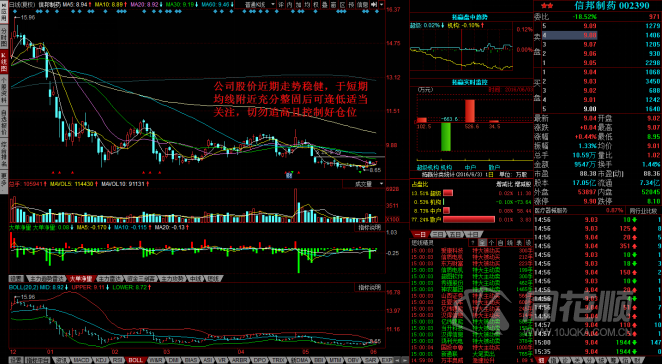Click the 权 toolbar button
The height and width of the screenshot is (364, 662).
pyautogui.click(x=316, y=4)
